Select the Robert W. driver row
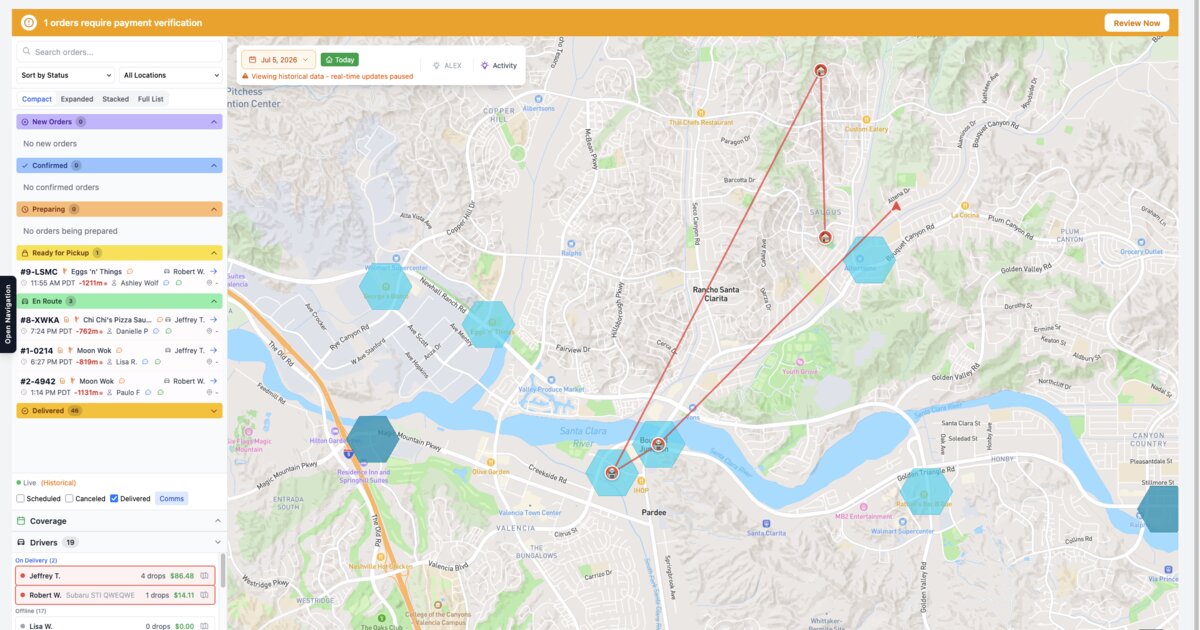The width and height of the screenshot is (1200, 630). tap(115, 595)
